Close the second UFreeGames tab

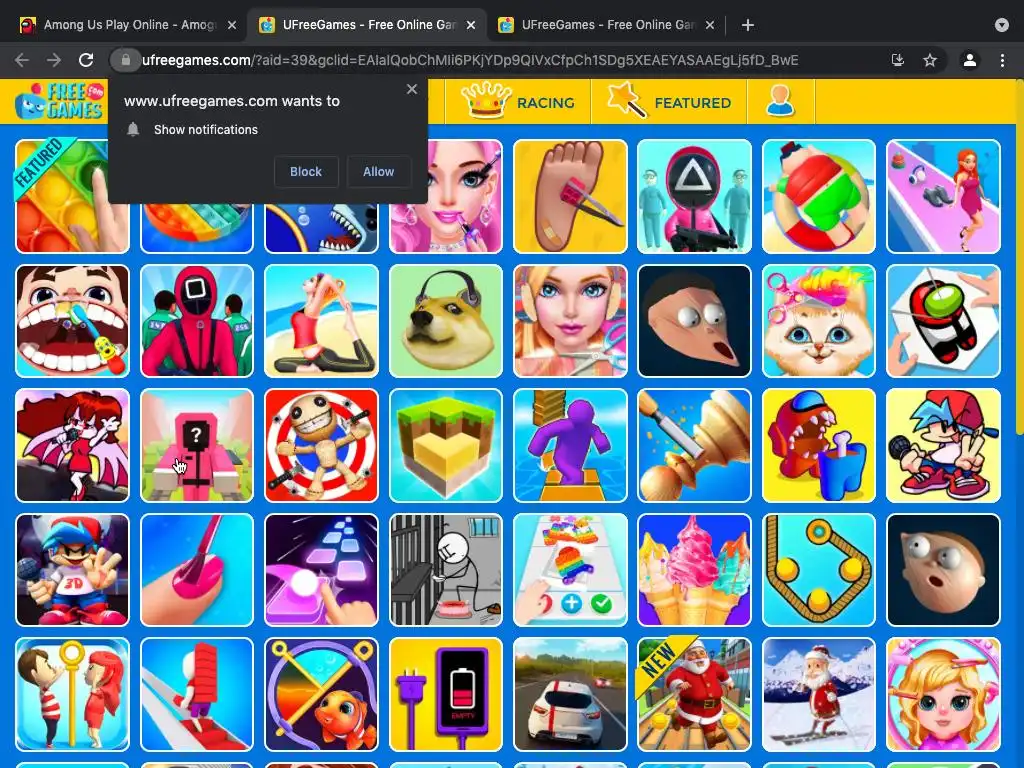click(x=471, y=25)
